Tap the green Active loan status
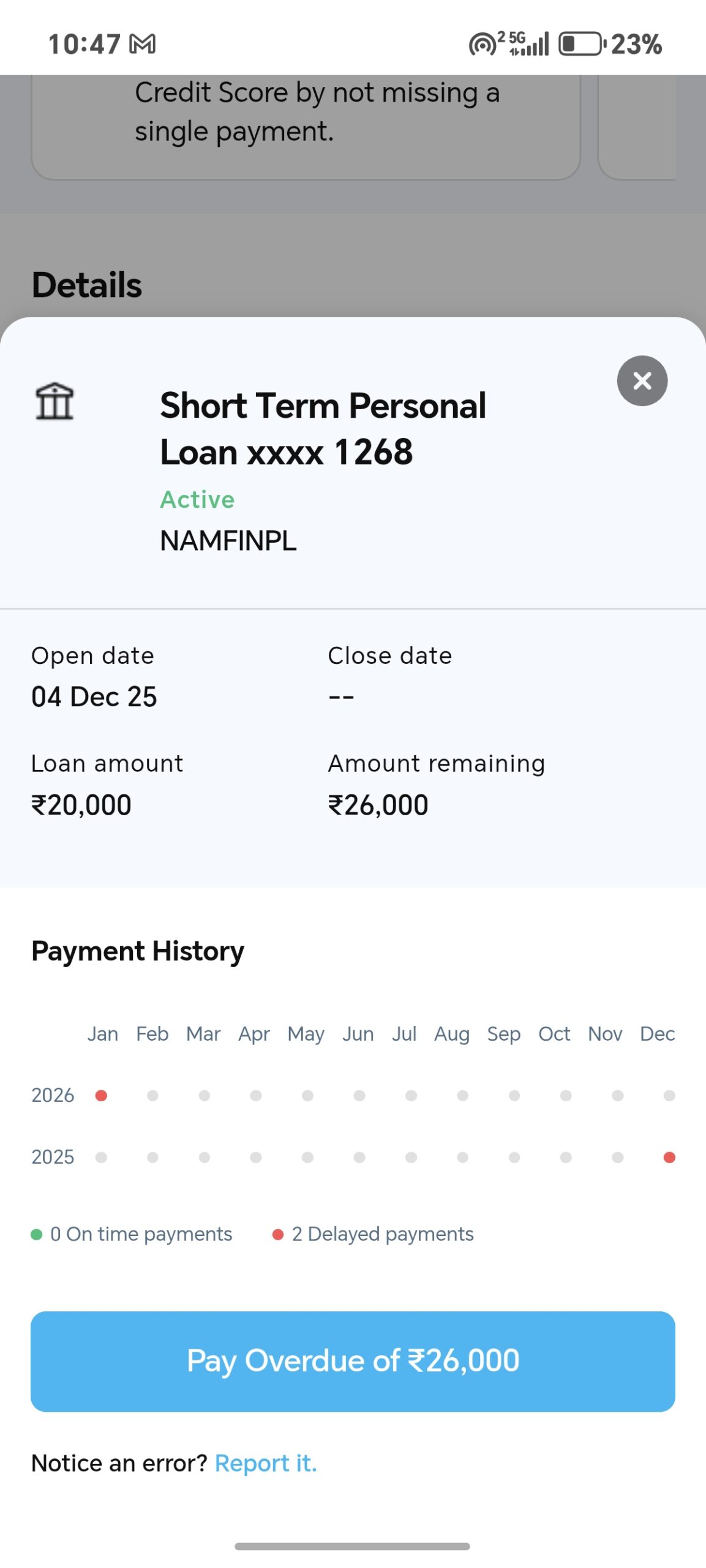 (x=197, y=500)
